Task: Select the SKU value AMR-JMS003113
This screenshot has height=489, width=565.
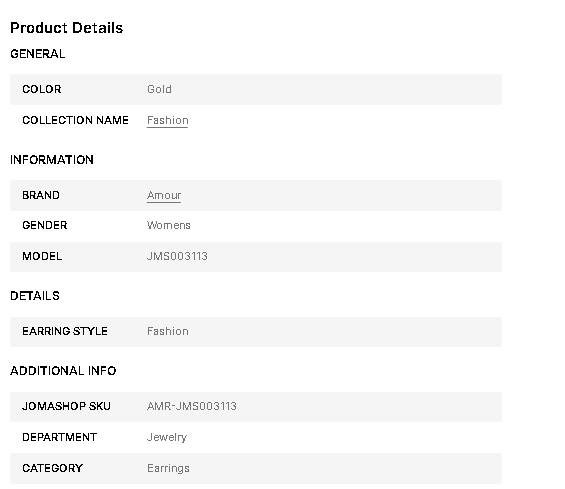Action: [x=192, y=406]
